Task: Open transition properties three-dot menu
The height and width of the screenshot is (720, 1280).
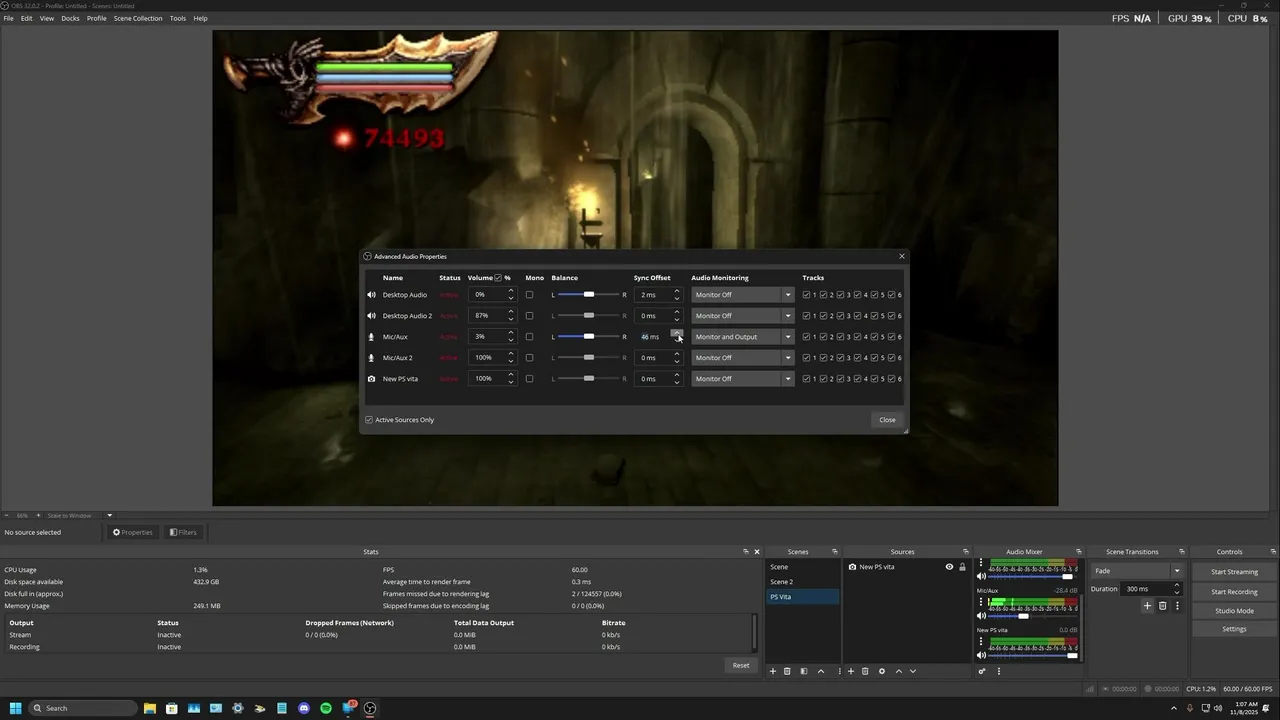Action: [x=1177, y=605]
